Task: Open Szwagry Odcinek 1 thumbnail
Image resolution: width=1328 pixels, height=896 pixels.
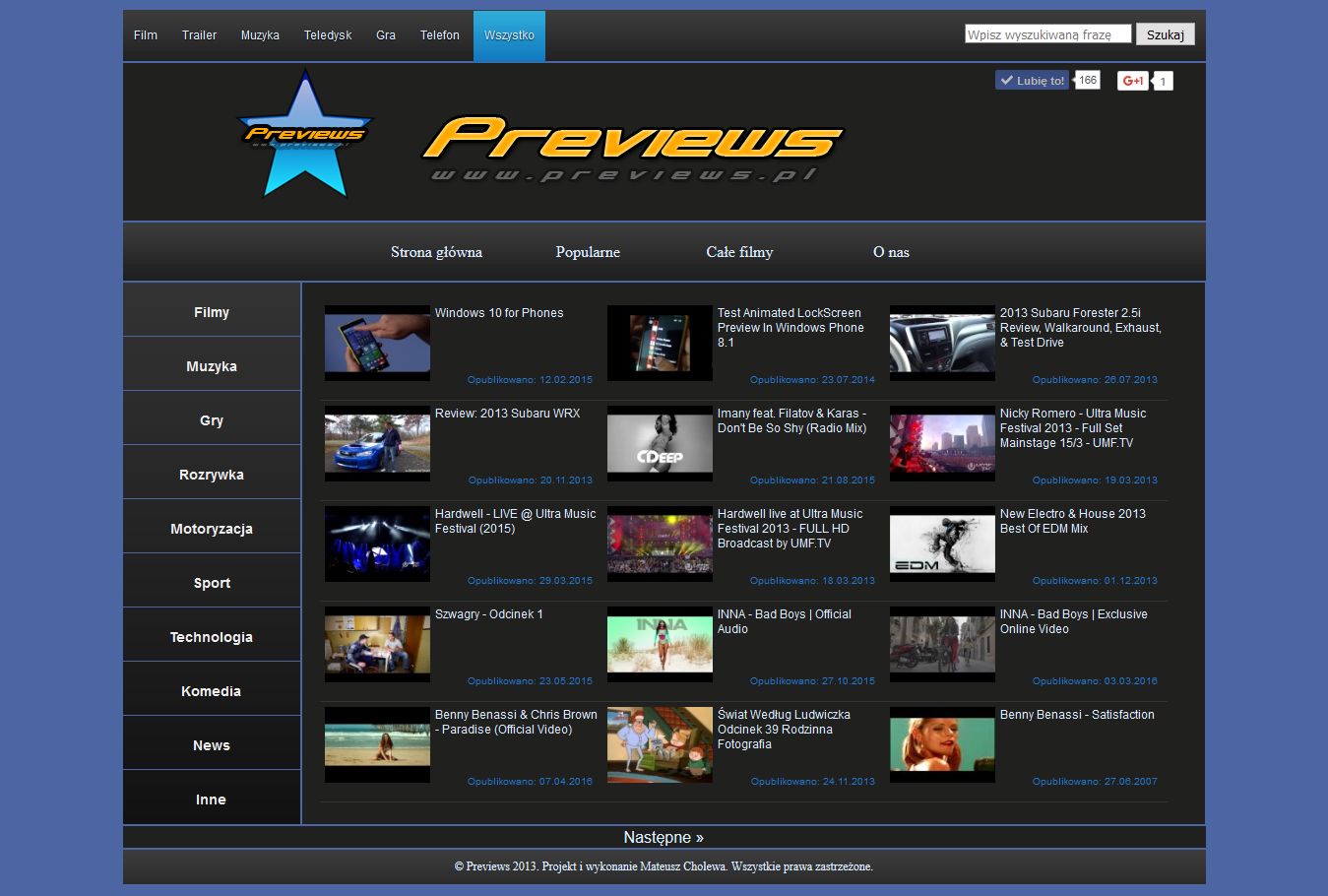Action: tap(377, 644)
